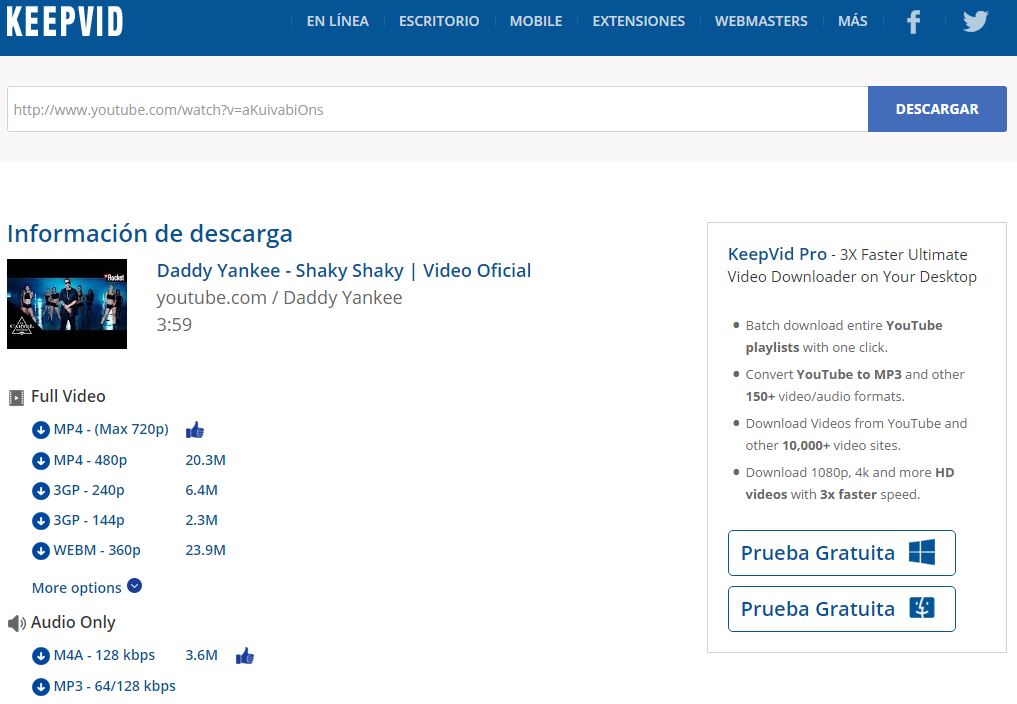Click the Mac Finder logo on Prueba Gratuita button

tap(922, 608)
